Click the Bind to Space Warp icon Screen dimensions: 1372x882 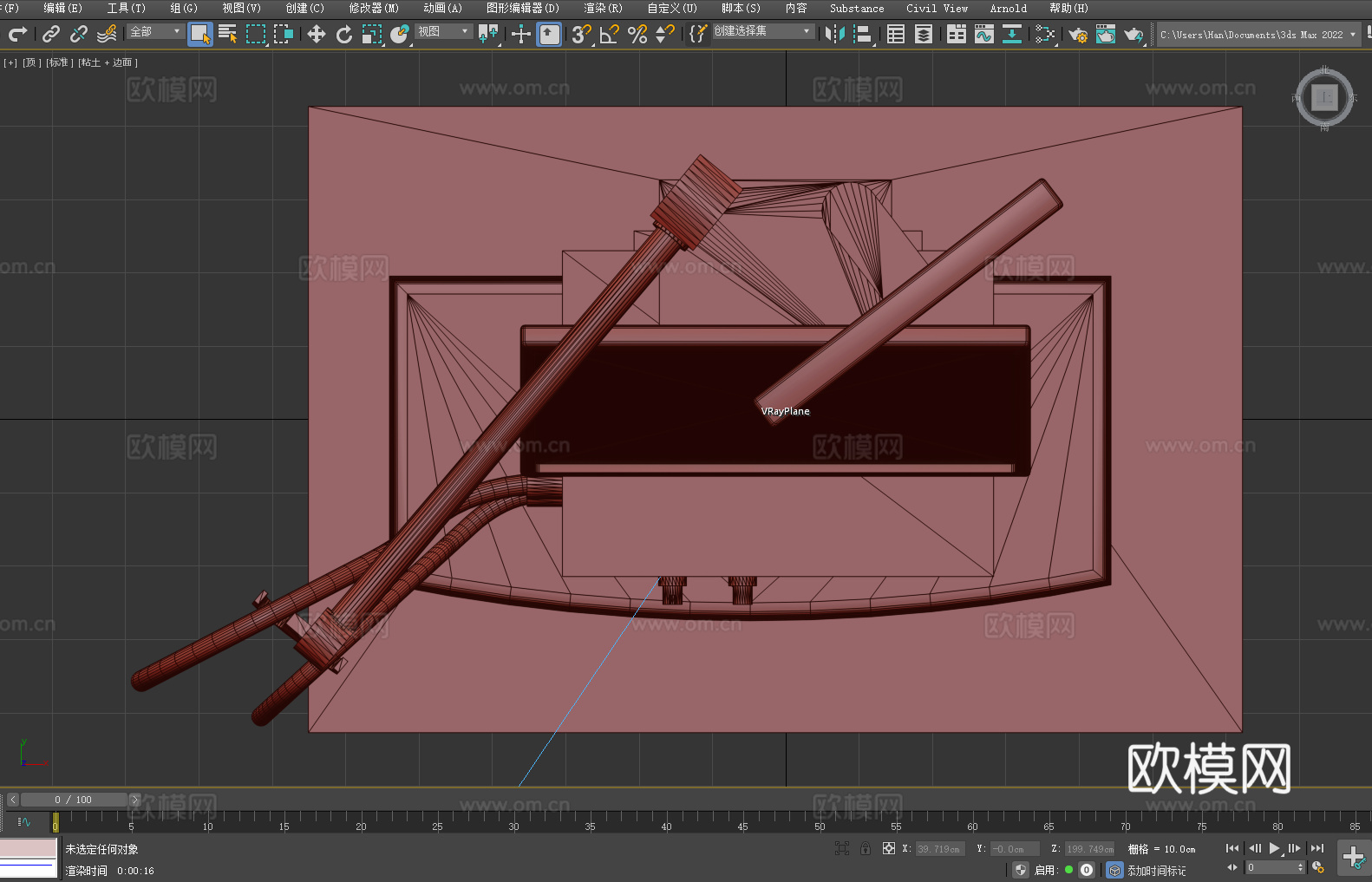107,34
